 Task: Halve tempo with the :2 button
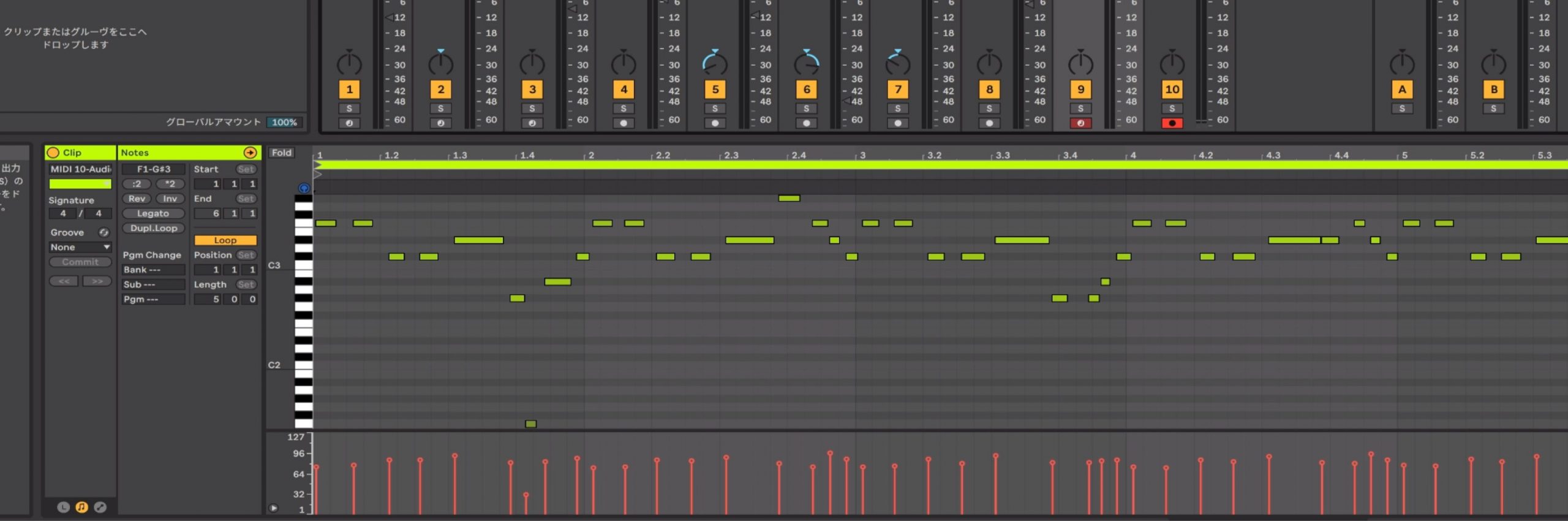point(137,184)
